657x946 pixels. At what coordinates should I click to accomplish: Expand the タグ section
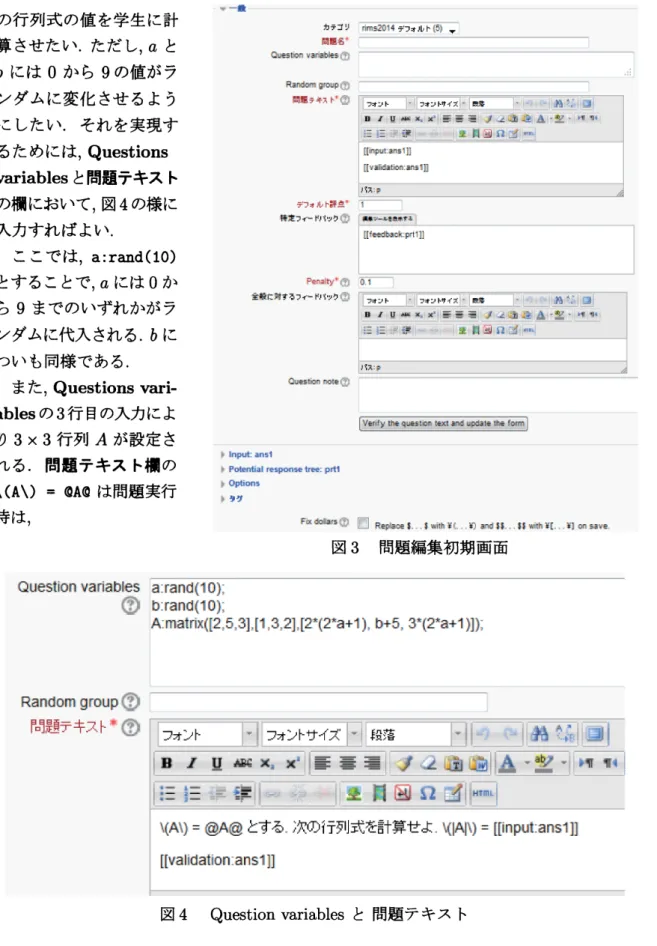(x=235, y=498)
